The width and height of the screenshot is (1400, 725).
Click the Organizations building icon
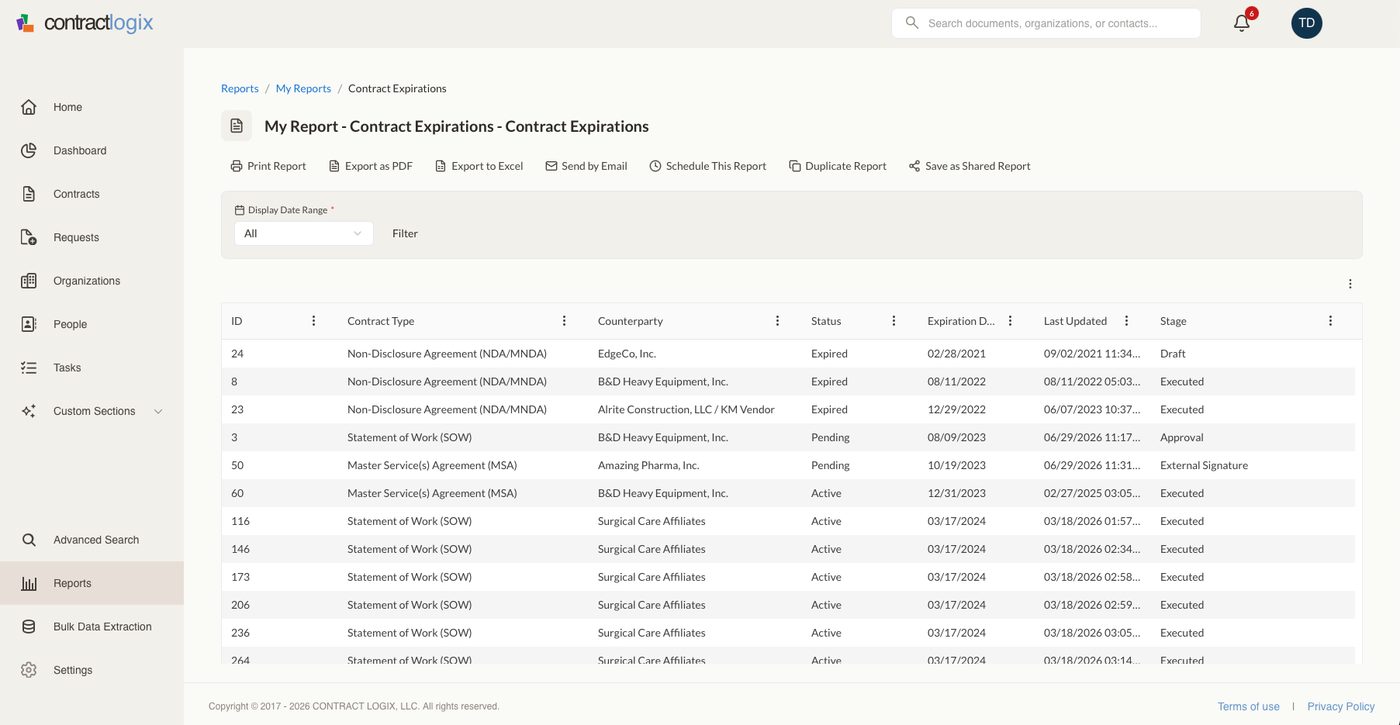29,281
